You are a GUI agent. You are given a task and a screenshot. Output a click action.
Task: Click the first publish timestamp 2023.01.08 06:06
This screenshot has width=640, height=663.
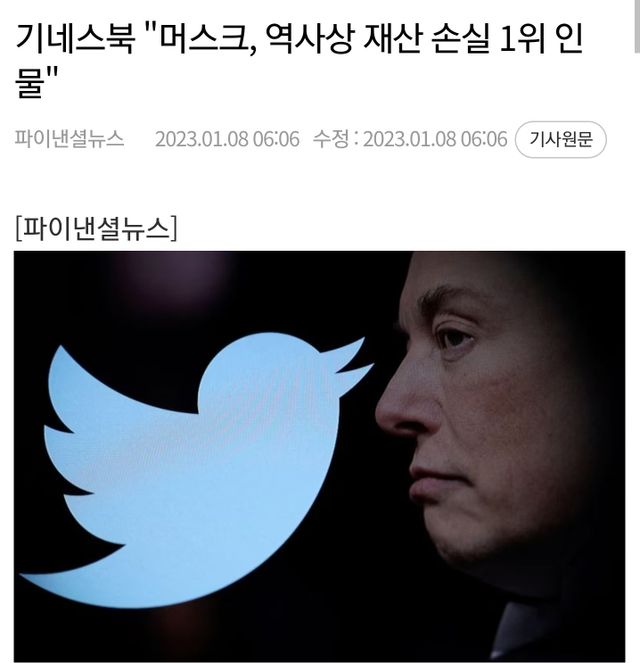pyautogui.click(x=227, y=139)
